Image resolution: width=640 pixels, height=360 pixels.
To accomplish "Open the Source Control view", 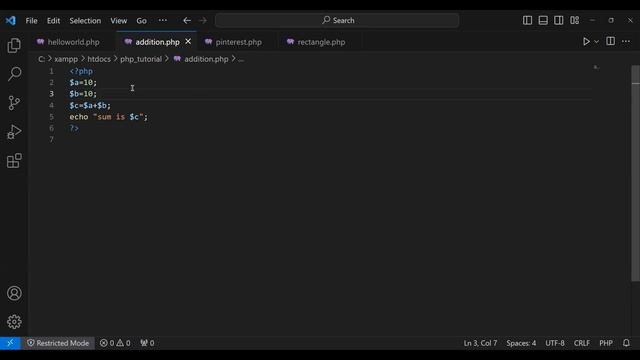I will (14, 103).
